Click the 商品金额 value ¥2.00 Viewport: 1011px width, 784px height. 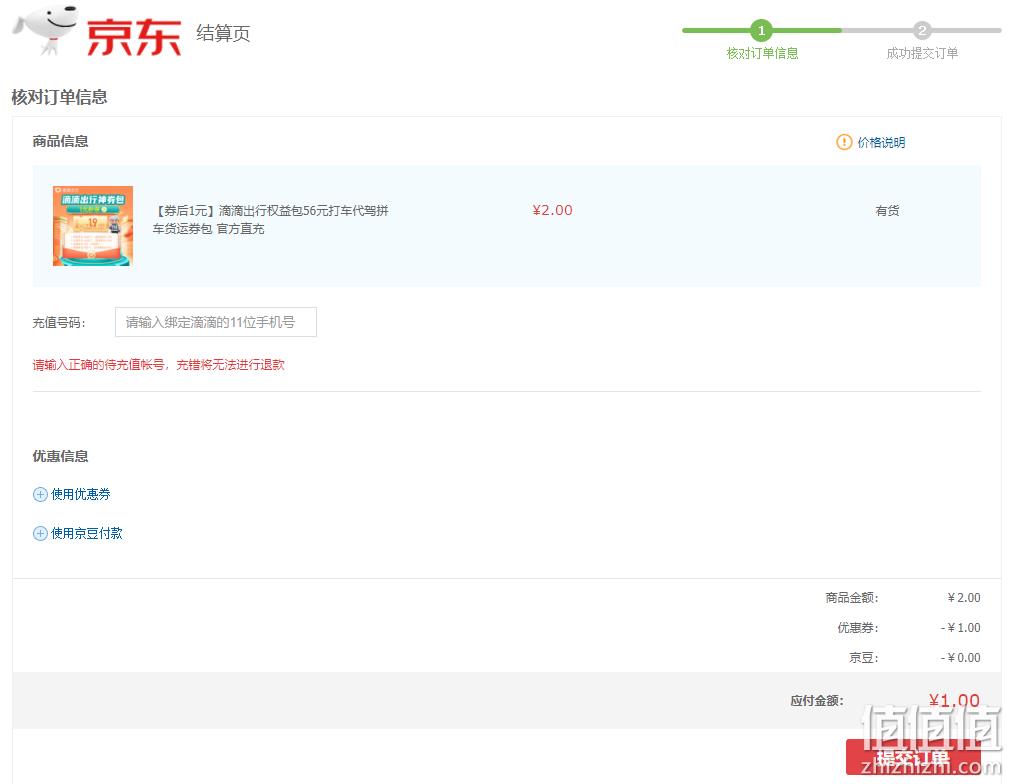click(x=964, y=598)
